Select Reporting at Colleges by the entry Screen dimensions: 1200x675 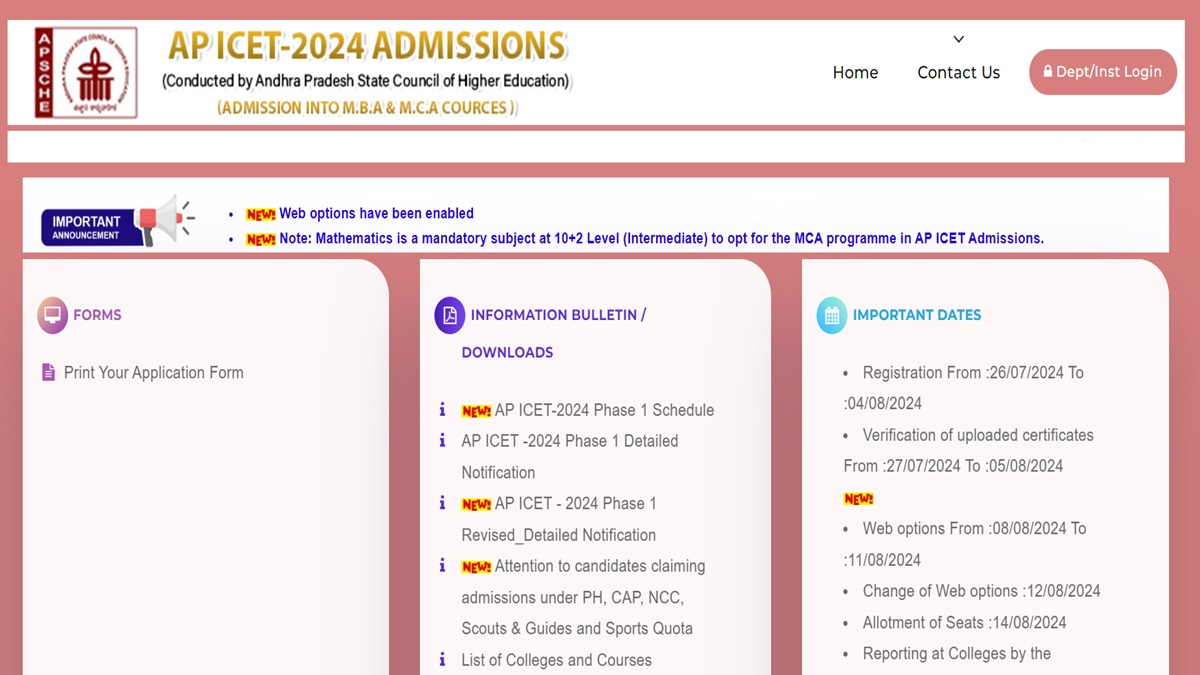[x=957, y=654]
